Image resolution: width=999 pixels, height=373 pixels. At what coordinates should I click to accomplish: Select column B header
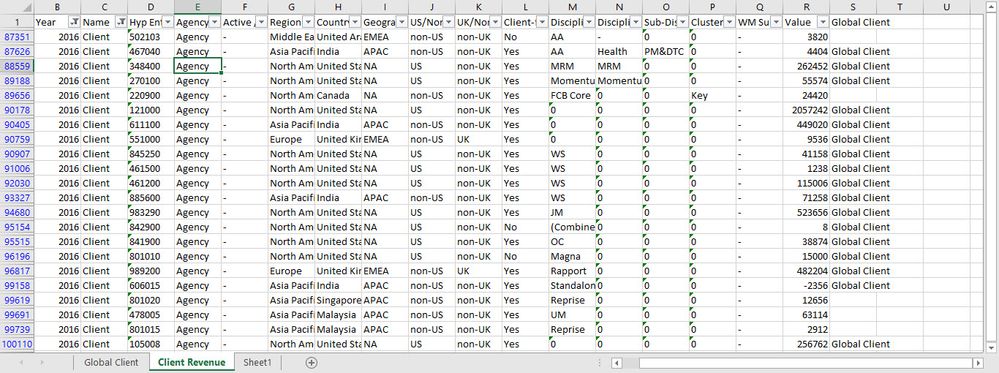pyautogui.click(x=57, y=7)
